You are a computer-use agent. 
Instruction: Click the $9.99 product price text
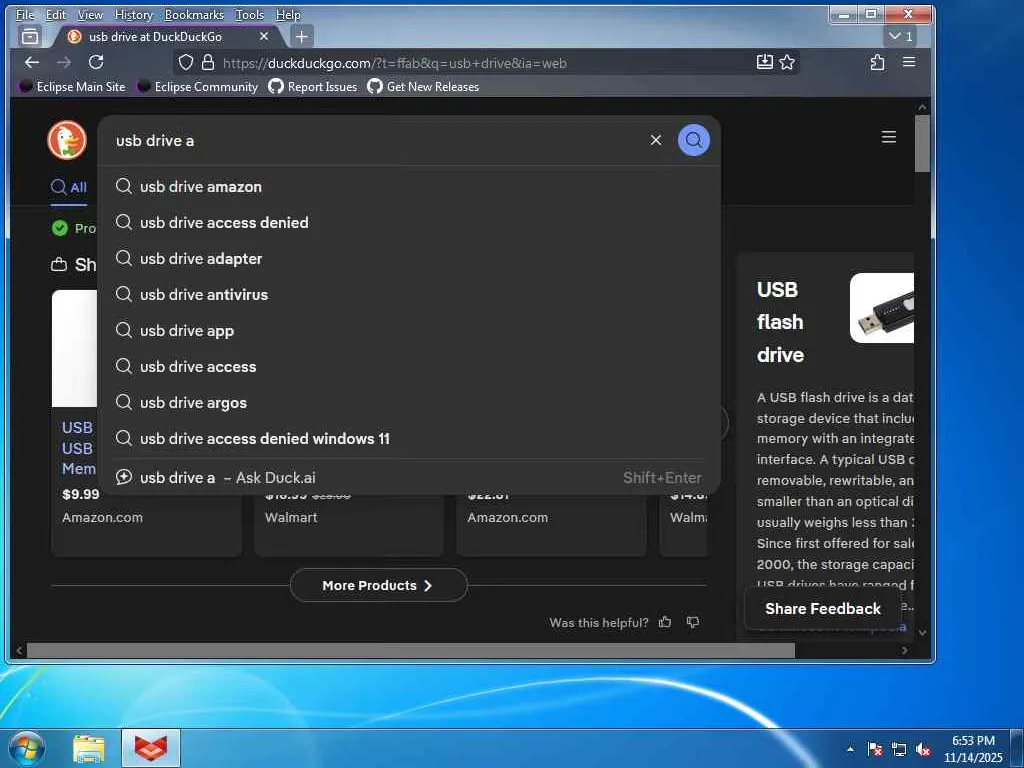(80, 494)
